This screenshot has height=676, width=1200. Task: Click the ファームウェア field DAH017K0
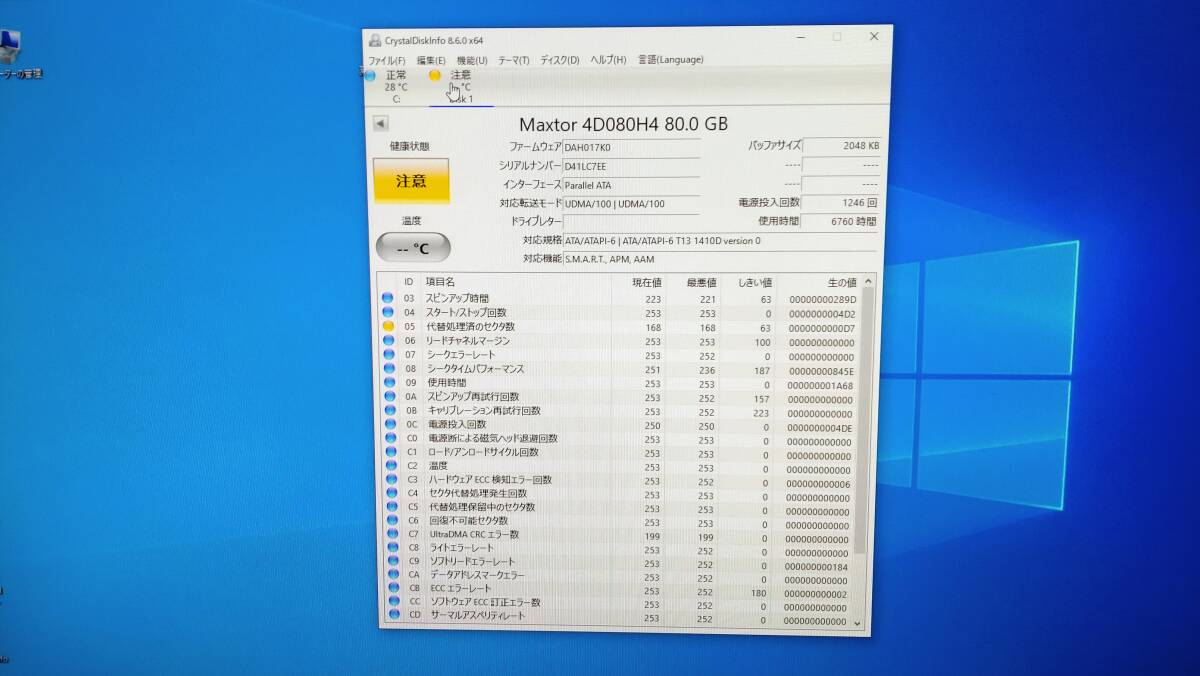pyautogui.click(x=631, y=147)
